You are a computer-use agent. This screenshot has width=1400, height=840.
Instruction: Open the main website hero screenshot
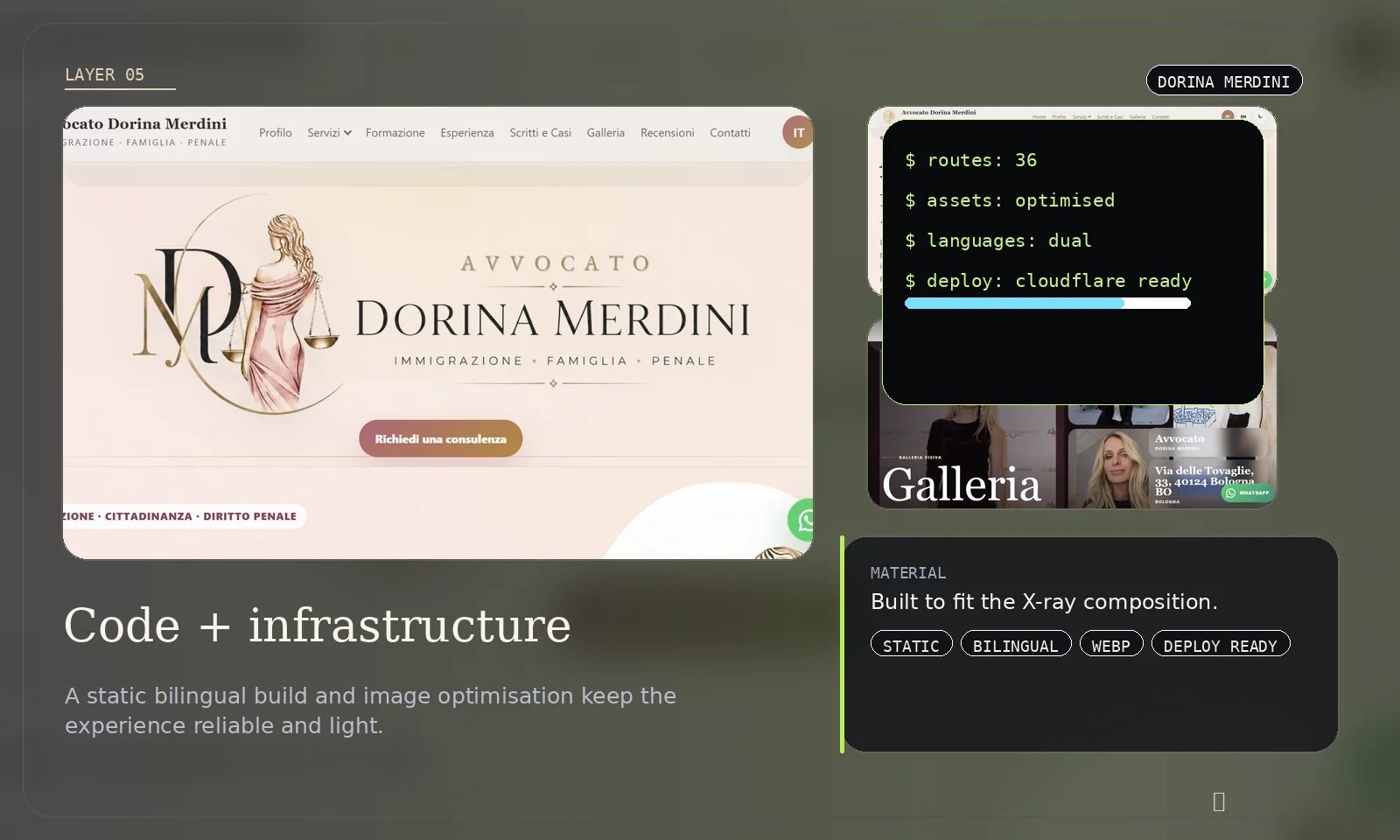tap(437, 332)
